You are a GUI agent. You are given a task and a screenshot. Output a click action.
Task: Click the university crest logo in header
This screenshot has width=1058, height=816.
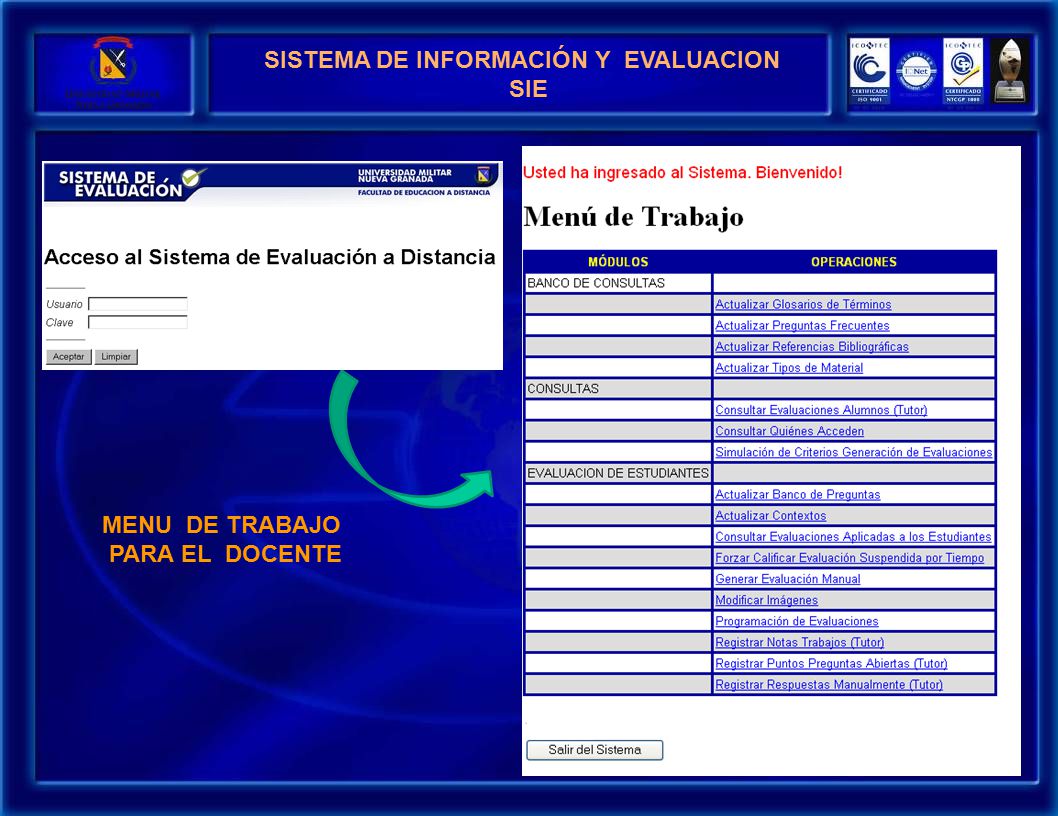113,62
